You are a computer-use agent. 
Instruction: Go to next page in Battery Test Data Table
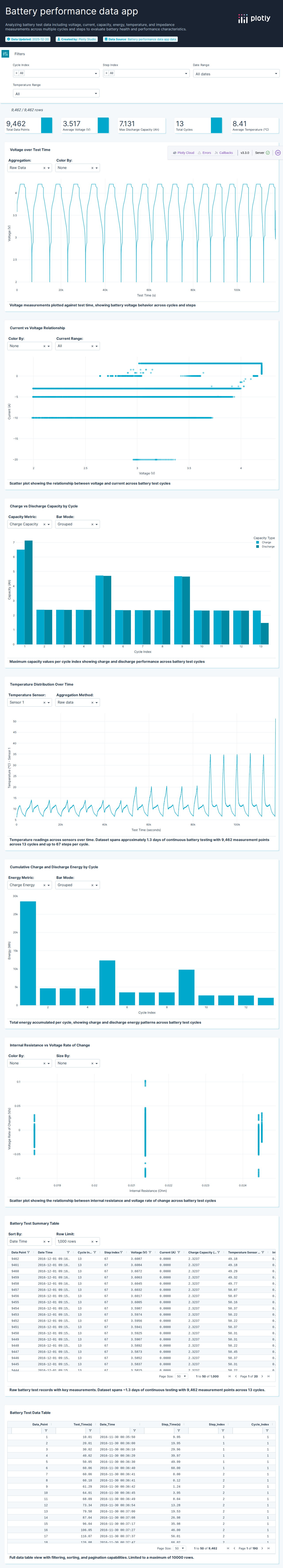coord(262,1549)
